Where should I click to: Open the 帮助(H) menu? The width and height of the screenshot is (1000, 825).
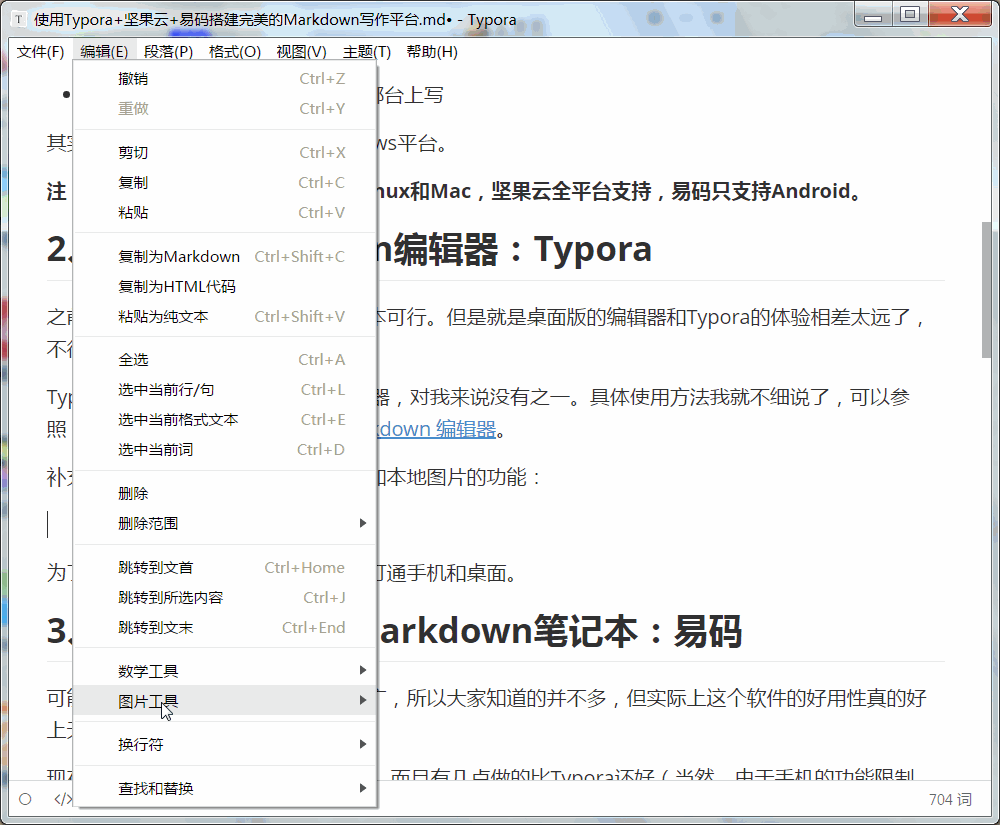tap(432, 52)
